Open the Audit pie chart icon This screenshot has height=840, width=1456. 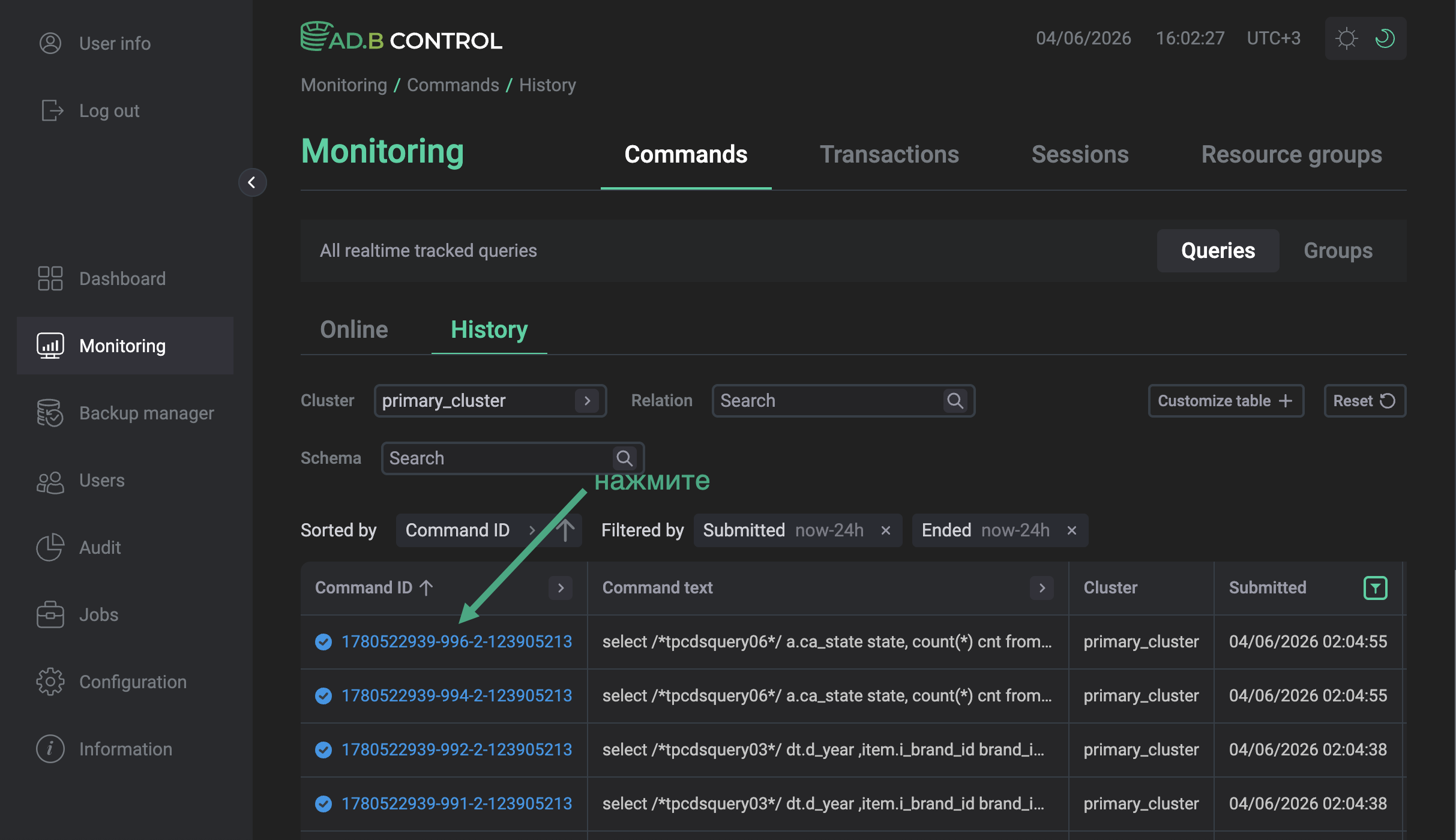coord(50,547)
